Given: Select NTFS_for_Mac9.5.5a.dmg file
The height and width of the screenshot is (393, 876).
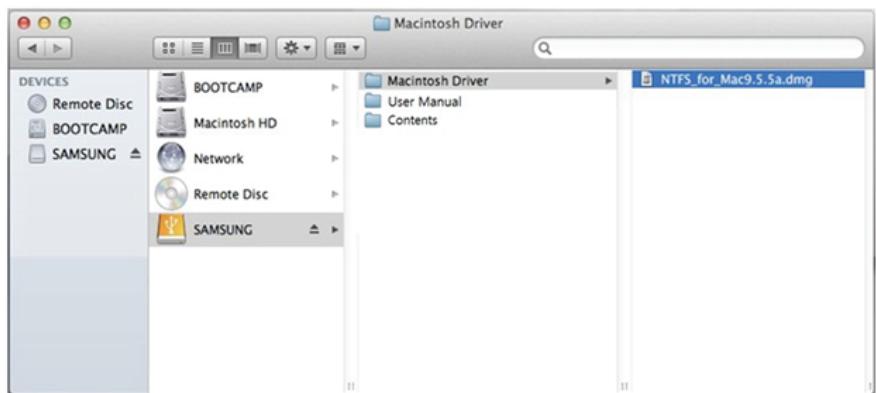Looking at the screenshot, I should (748, 80).
